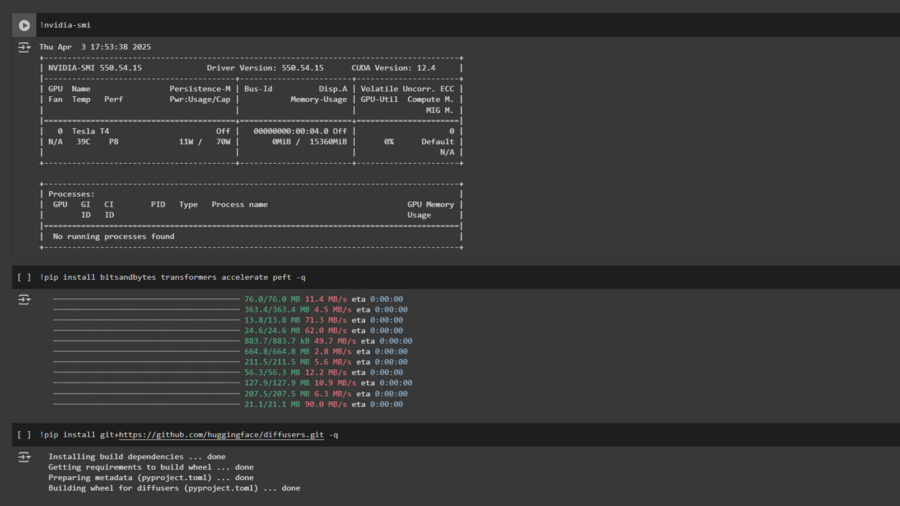This screenshot has width=900, height=506.
Task: Click the 'Building wheel for diffusers' output line
Action: click(174, 488)
